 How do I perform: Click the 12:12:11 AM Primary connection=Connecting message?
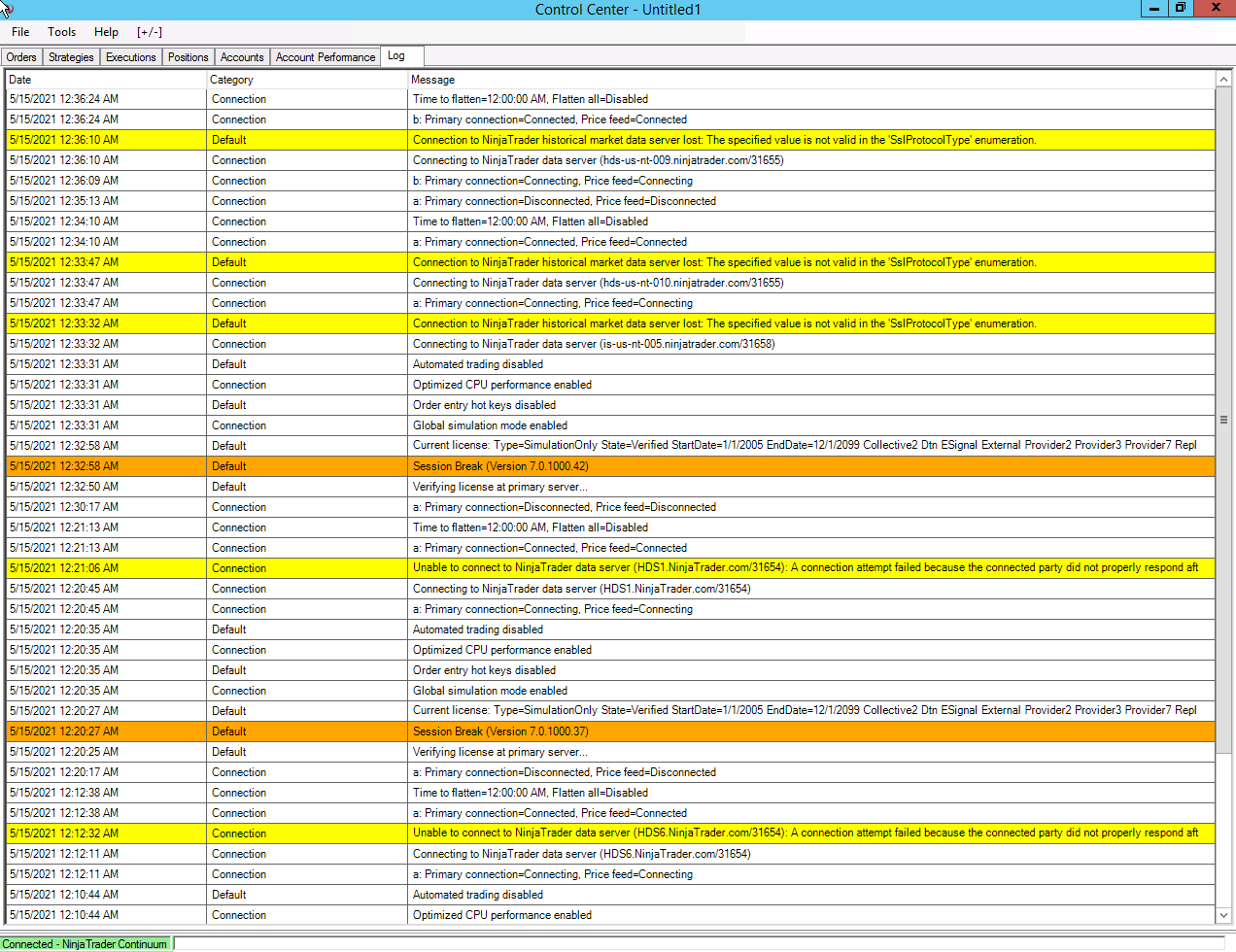[x=553, y=874]
